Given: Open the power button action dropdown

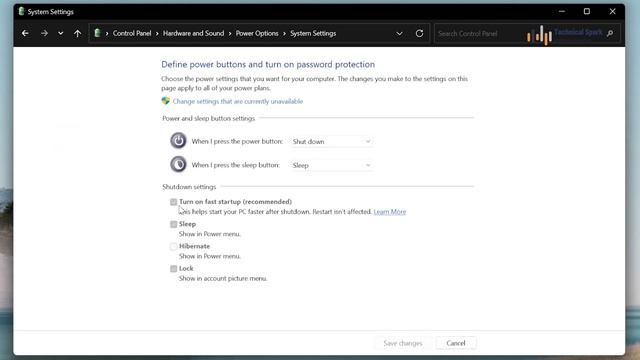Looking at the screenshot, I should click(x=331, y=142).
